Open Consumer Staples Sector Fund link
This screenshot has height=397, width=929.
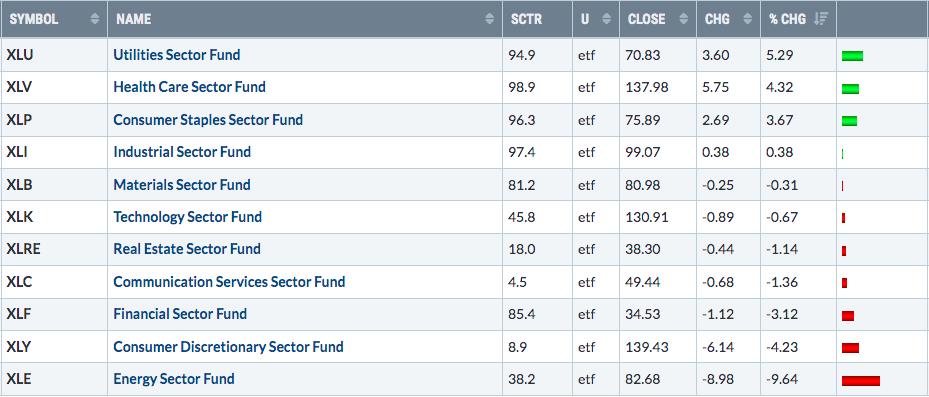coord(208,120)
